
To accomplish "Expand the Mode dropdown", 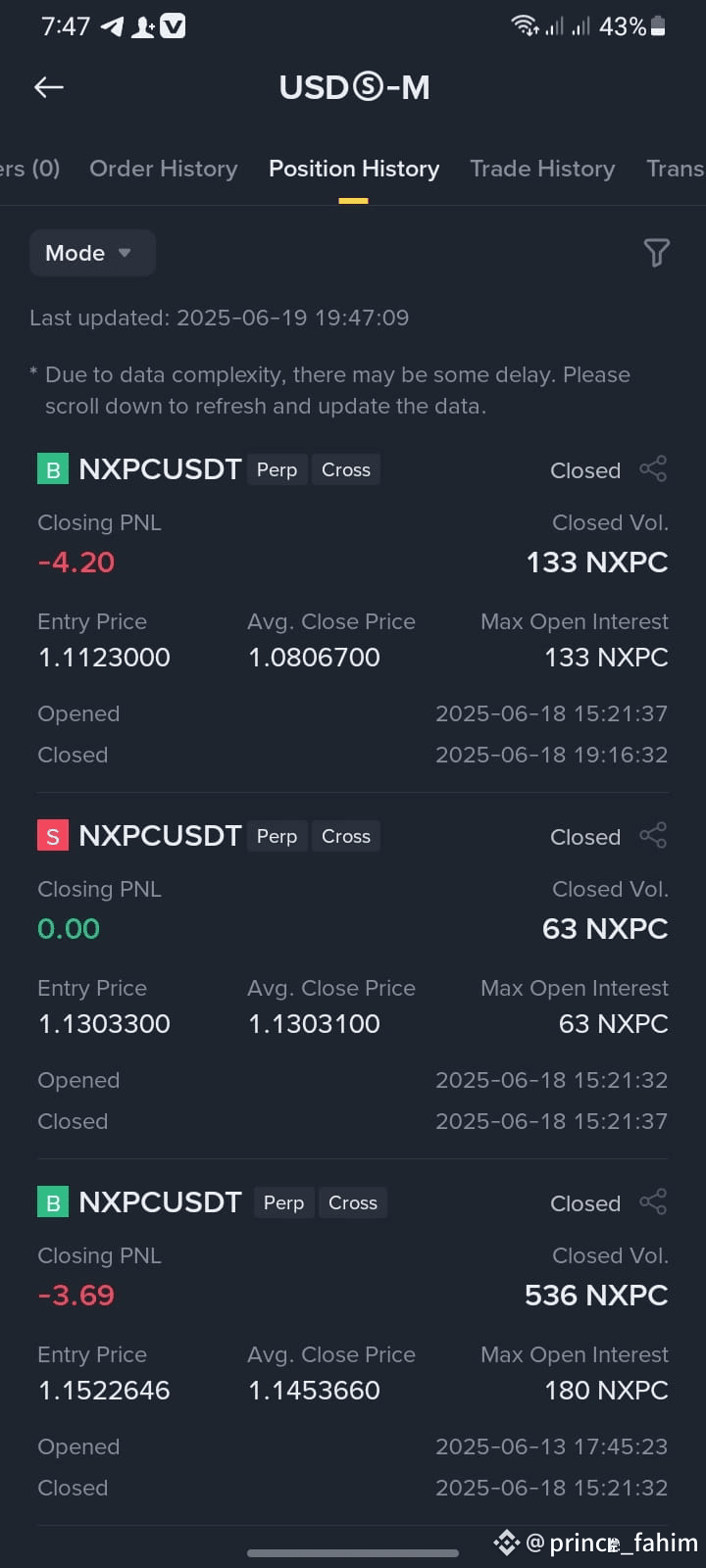I will tap(92, 253).
